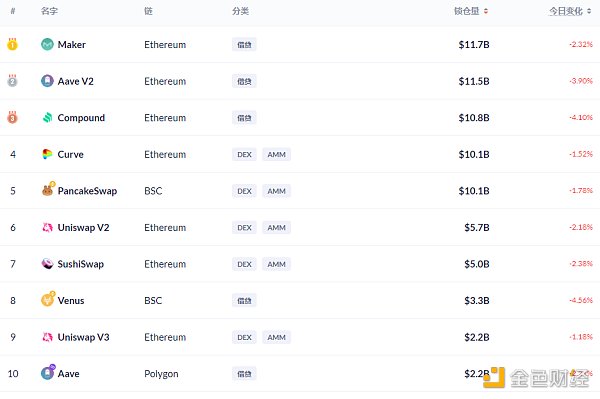Open the Polygon Aave logo icon
This screenshot has height=399, width=600.
(48, 372)
